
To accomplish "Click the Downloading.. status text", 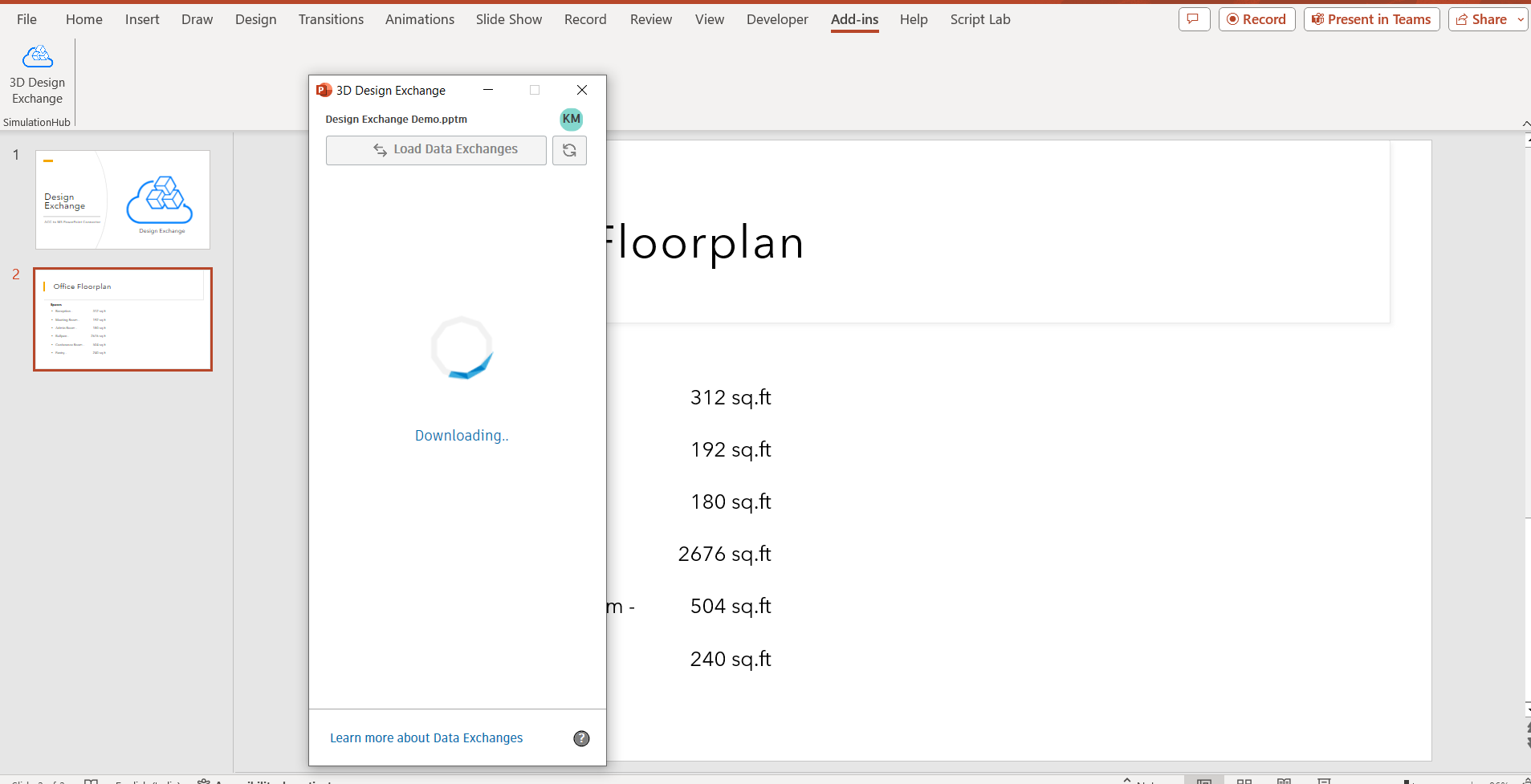I will point(462,436).
